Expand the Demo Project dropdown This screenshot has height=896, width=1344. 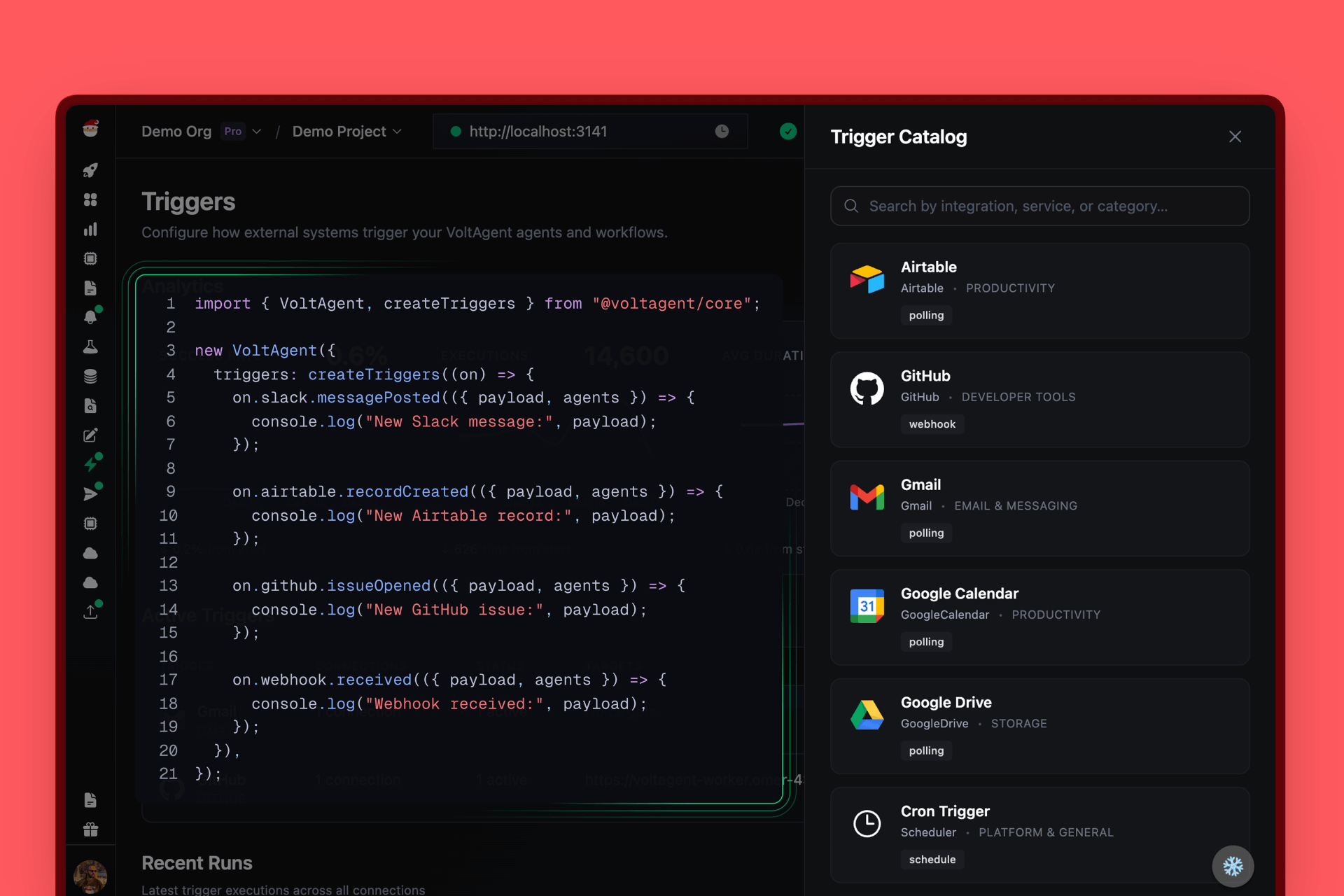tap(398, 131)
